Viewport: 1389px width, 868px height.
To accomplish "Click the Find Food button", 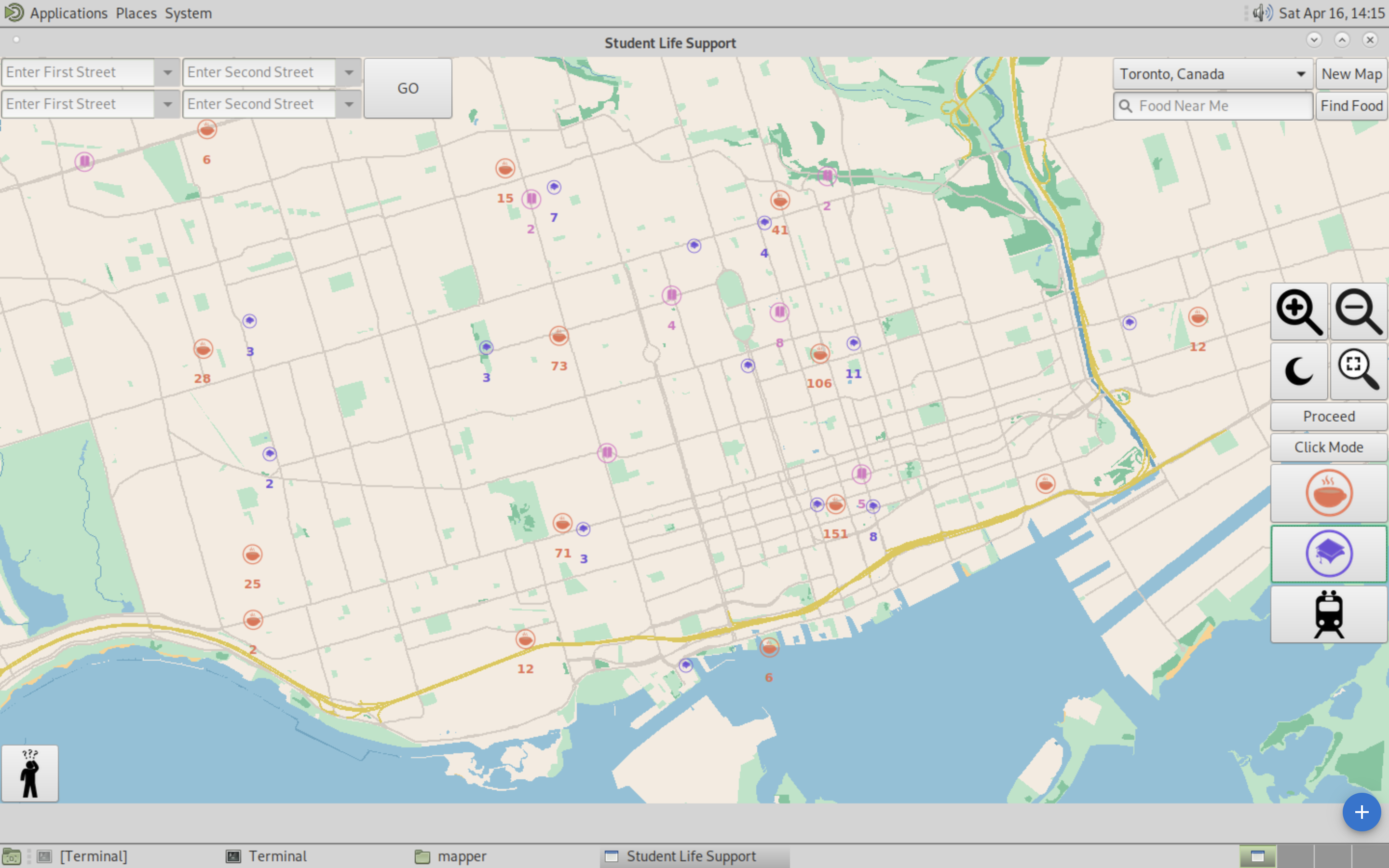I will click(x=1351, y=106).
